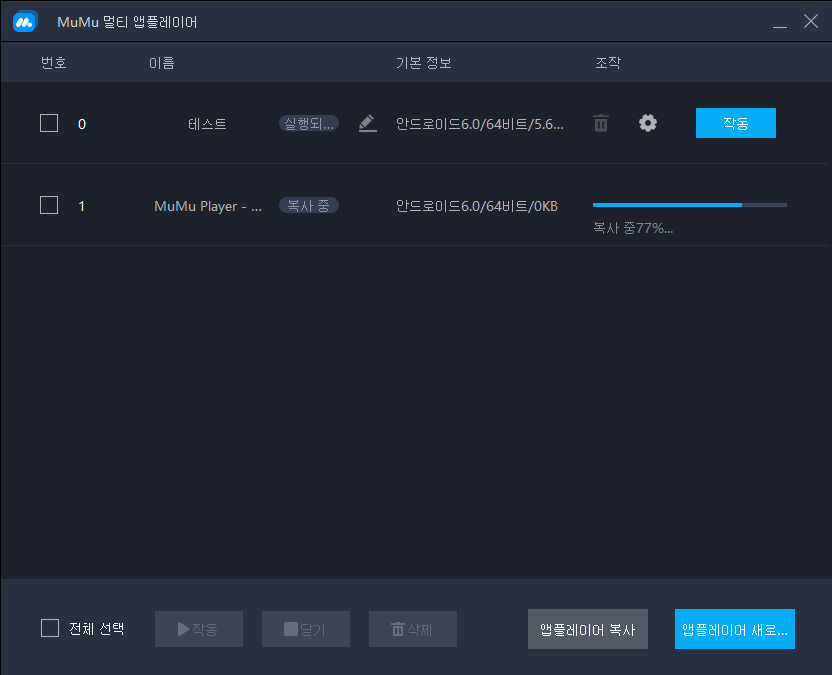Toggle the 전체 선택 checkbox

click(50, 628)
